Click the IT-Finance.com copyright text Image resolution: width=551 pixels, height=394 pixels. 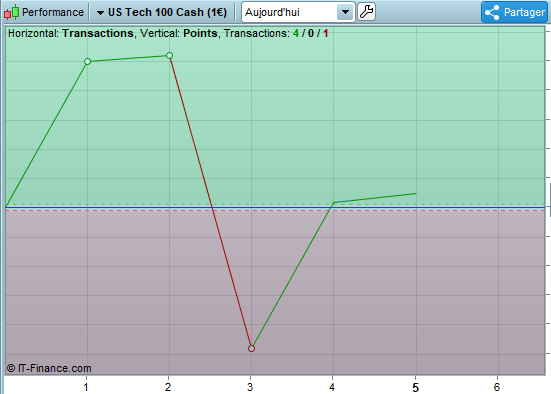coord(49,368)
